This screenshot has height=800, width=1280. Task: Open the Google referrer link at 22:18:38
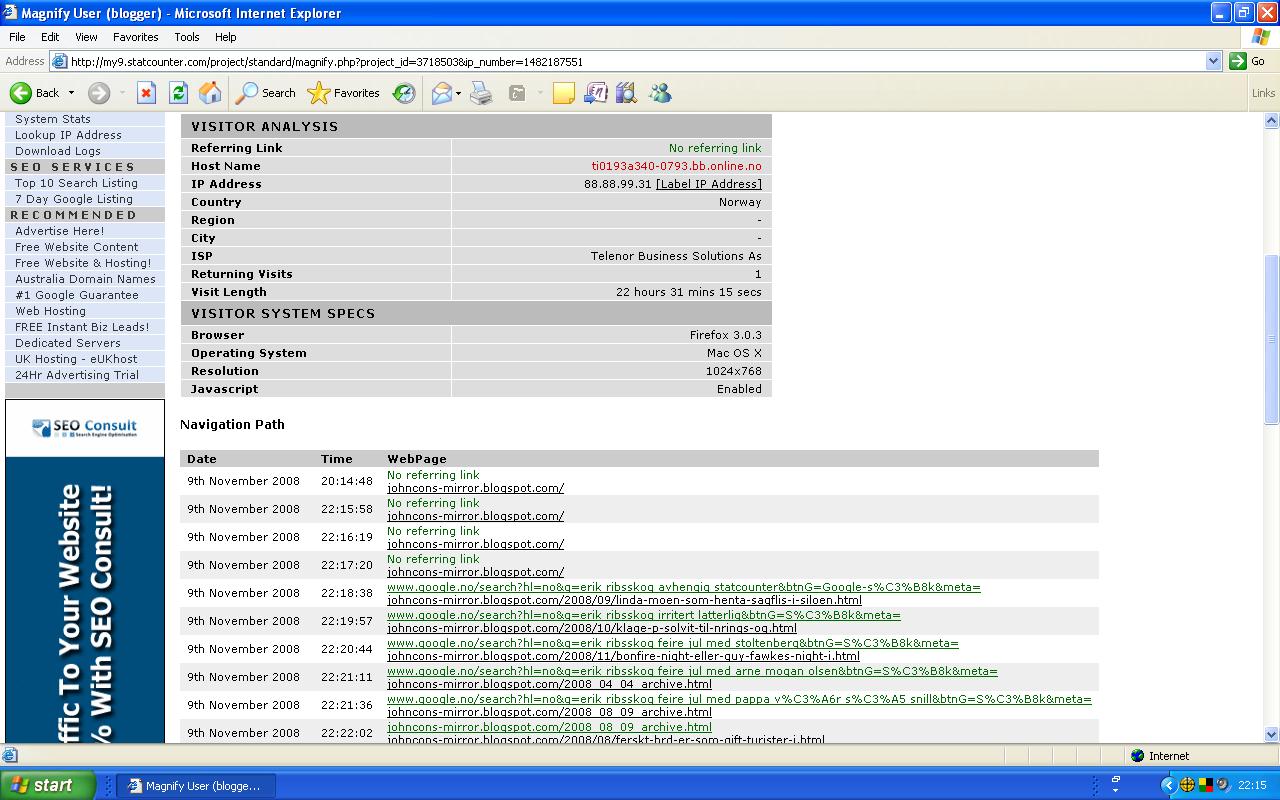pos(684,587)
